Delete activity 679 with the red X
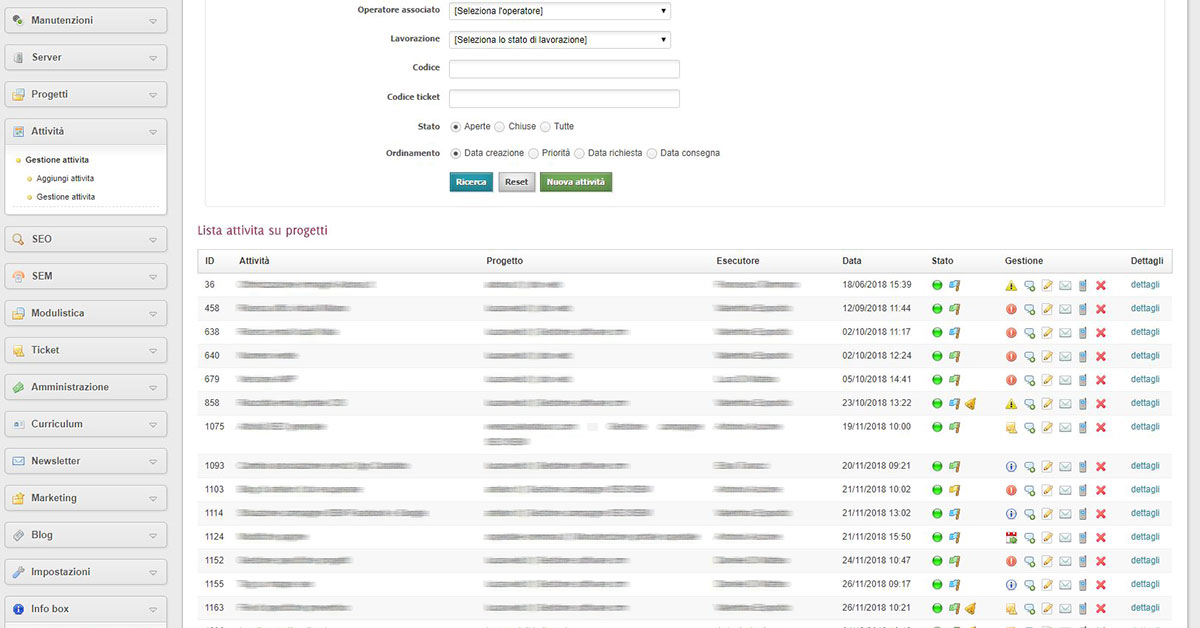The width and height of the screenshot is (1200, 628). pos(1101,380)
